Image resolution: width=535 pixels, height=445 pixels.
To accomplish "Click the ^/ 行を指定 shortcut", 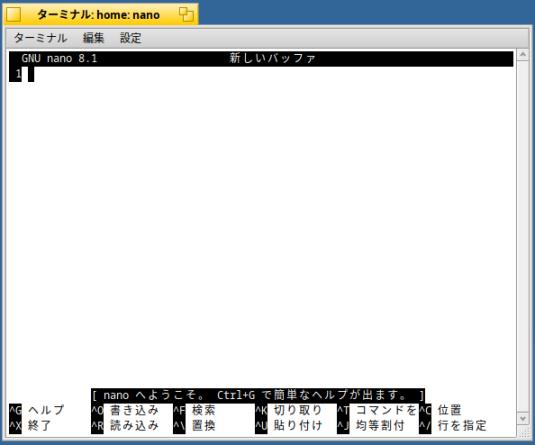I will pyautogui.click(x=453, y=426).
